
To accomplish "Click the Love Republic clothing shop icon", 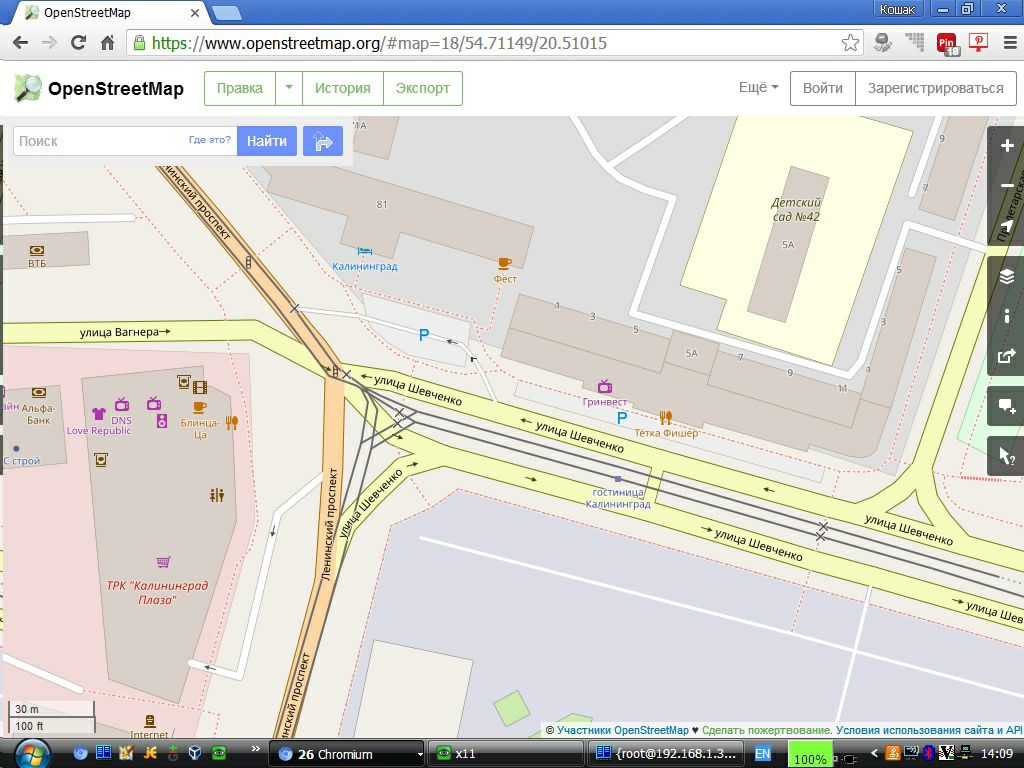I will coord(99,413).
